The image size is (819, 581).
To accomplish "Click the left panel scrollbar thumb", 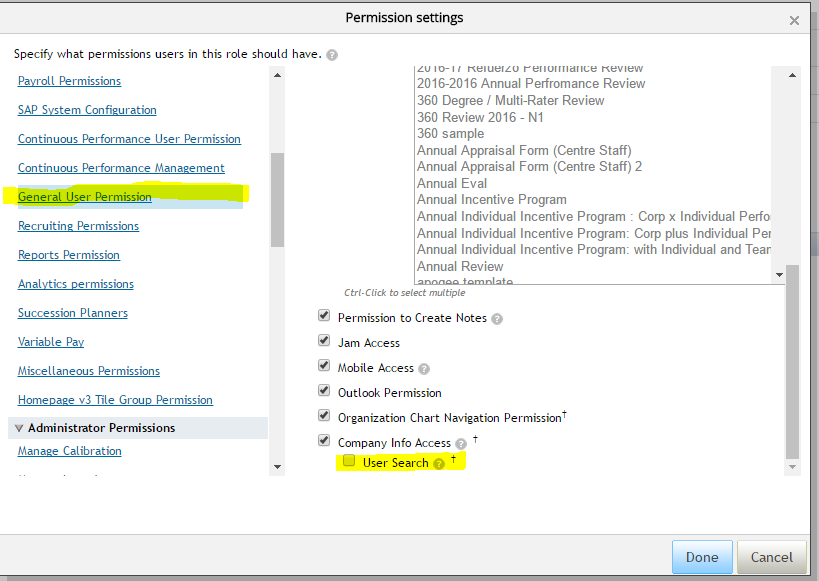I will point(277,200).
